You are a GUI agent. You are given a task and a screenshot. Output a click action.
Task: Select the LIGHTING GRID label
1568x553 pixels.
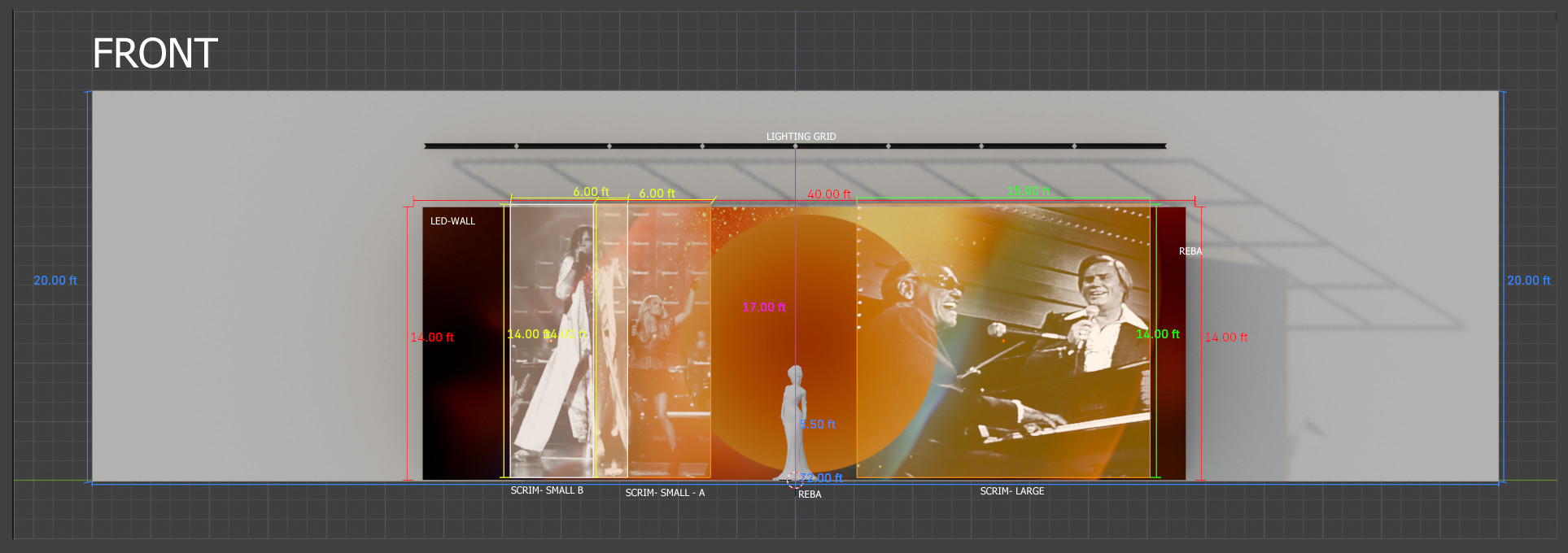click(x=801, y=137)
